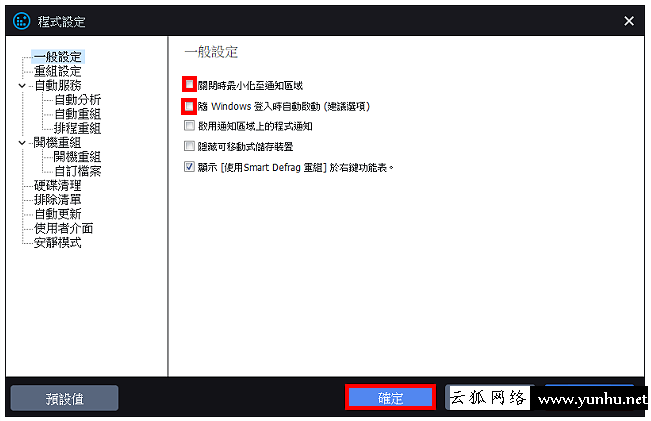Click the 預設值 button
This screenshot has height=421, width=651.
coord(64,398)
